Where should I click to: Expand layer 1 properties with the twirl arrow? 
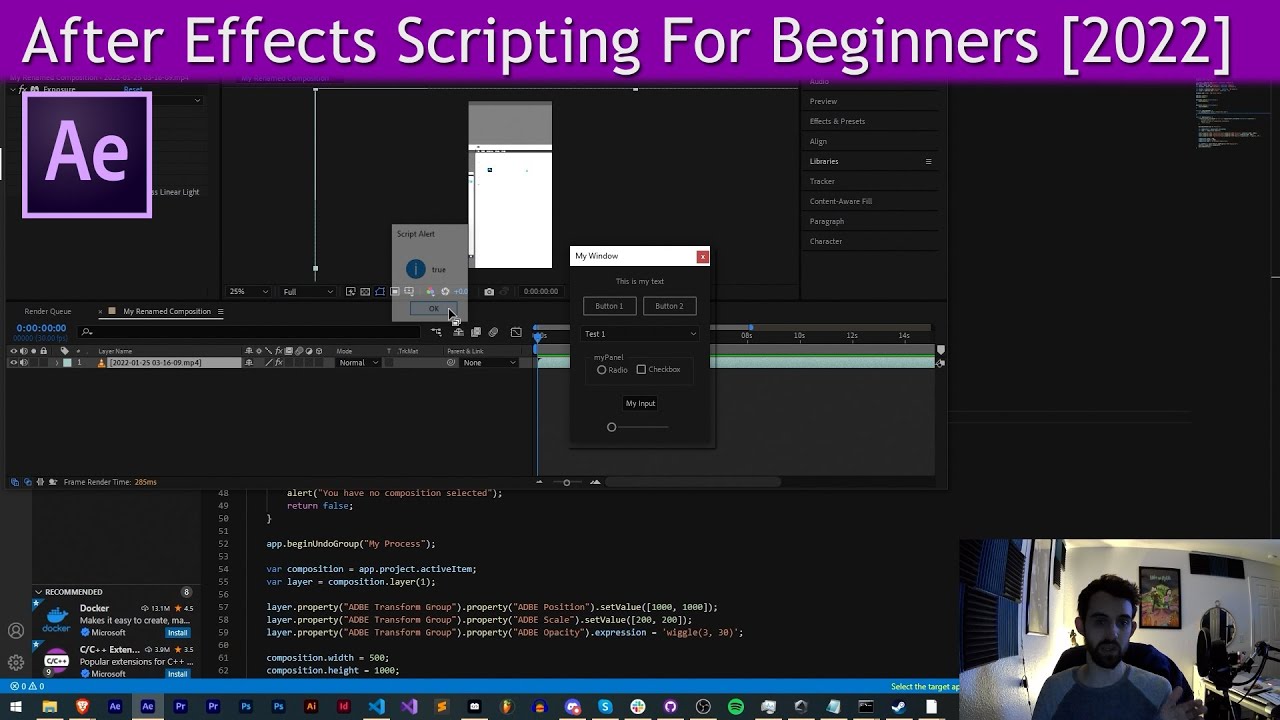57,362
